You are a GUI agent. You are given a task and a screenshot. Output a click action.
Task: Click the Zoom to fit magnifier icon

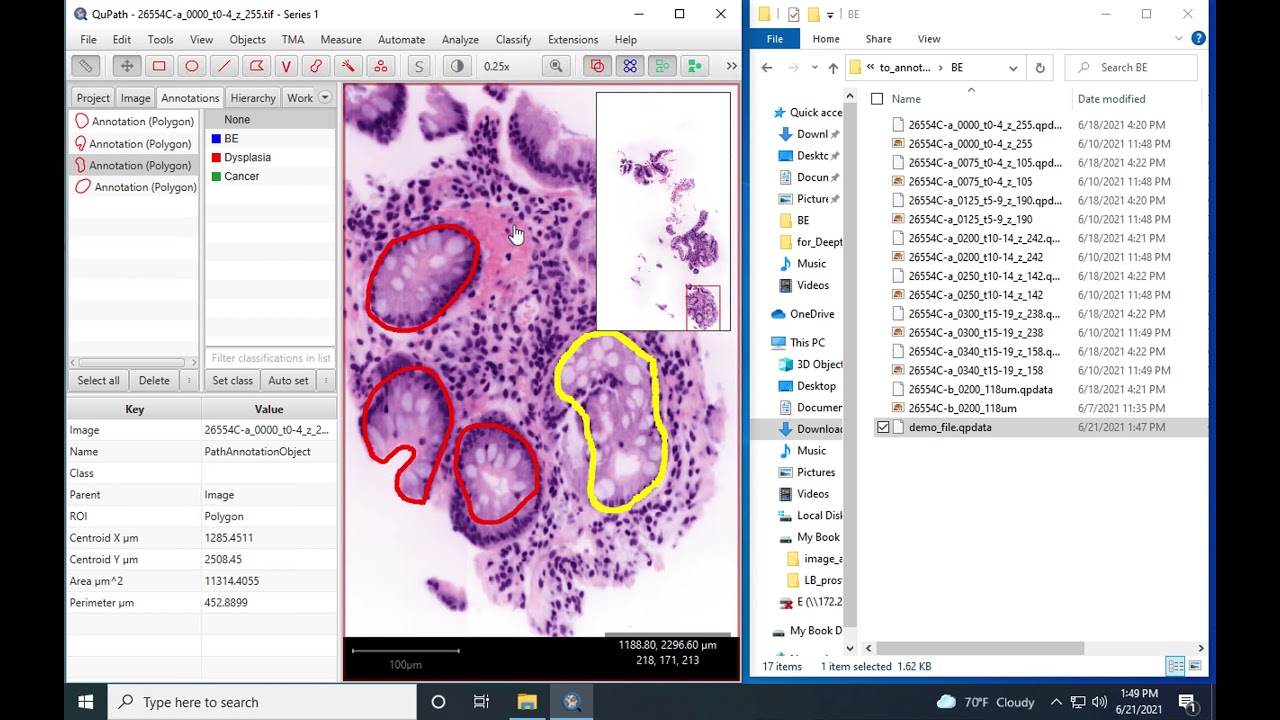click(x=556, y=66)
